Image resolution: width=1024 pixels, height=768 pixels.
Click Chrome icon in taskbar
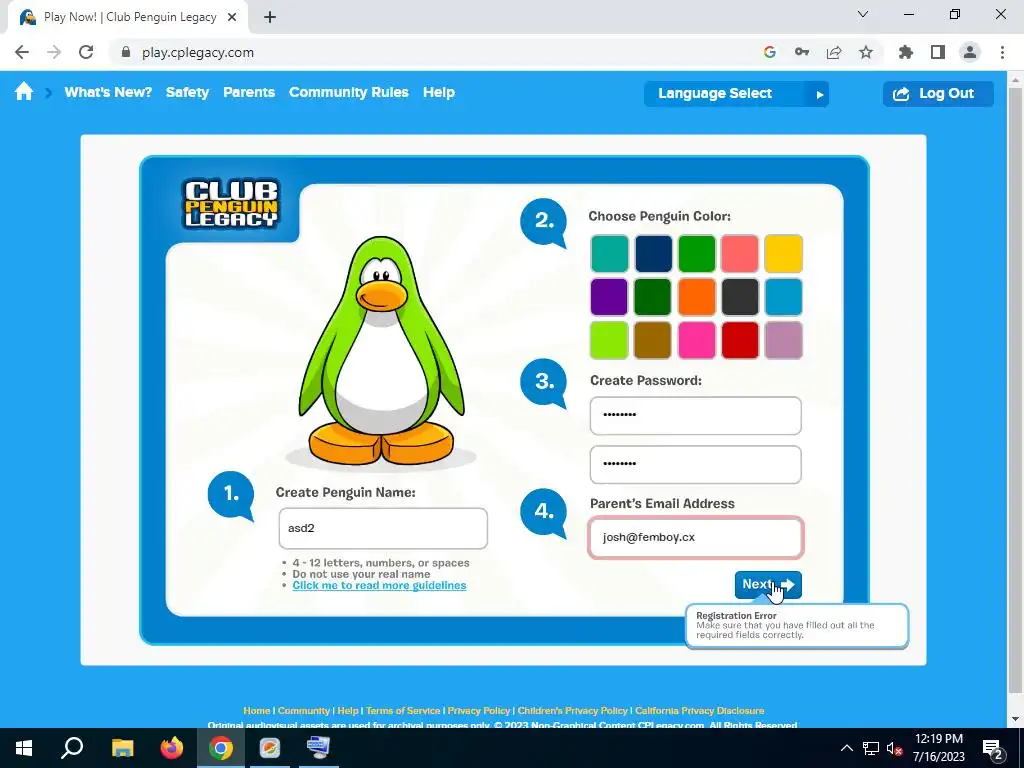[221, 748]
